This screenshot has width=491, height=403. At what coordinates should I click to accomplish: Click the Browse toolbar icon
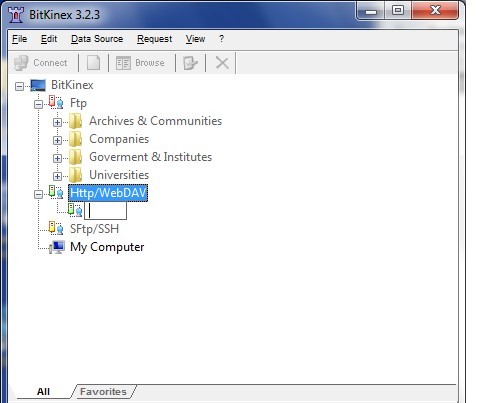click(x=123, y=63)
